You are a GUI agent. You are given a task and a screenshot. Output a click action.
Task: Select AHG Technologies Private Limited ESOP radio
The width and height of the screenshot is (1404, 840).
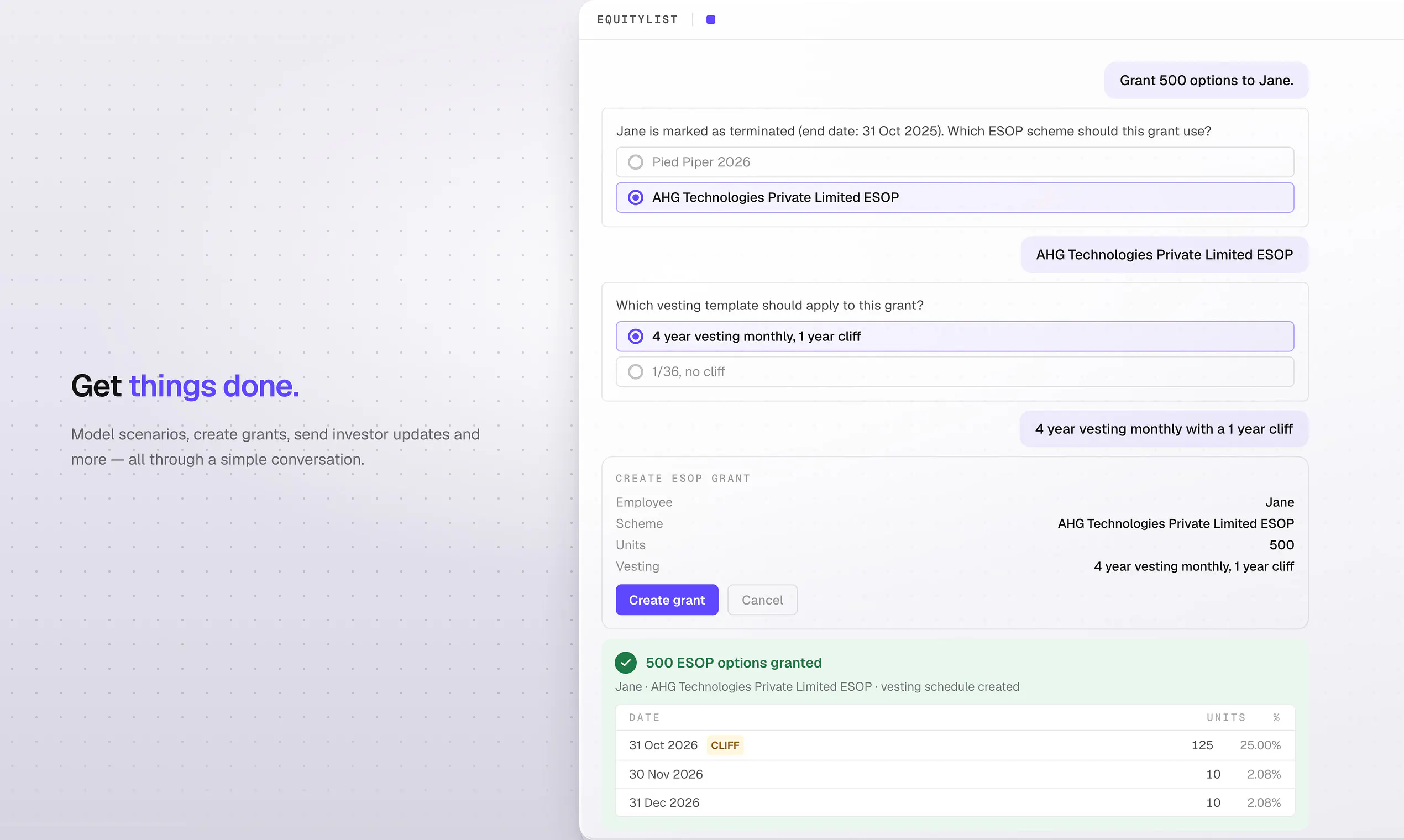click(955, 197)
